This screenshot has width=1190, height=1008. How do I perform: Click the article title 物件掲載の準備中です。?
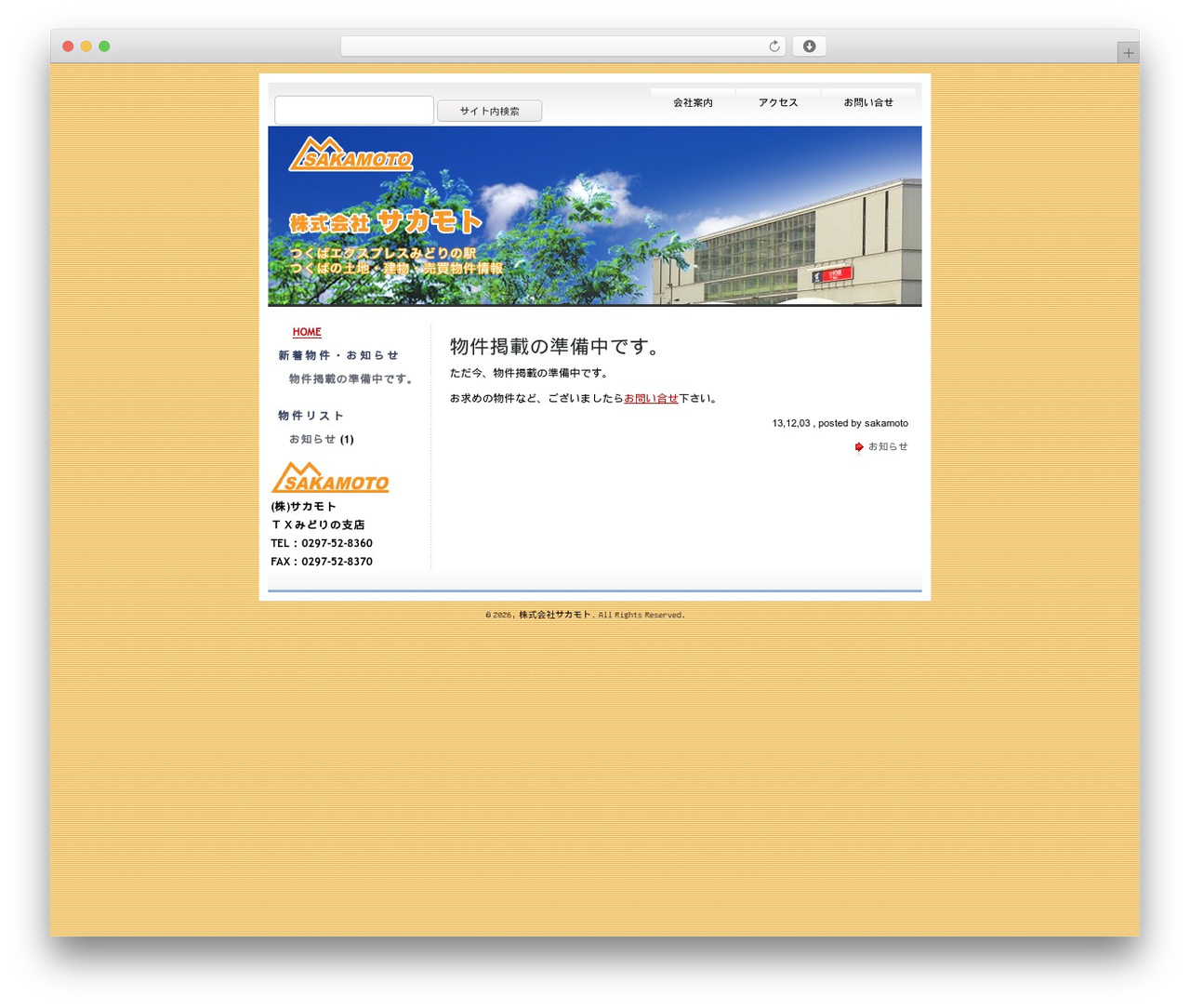point(555,347)
